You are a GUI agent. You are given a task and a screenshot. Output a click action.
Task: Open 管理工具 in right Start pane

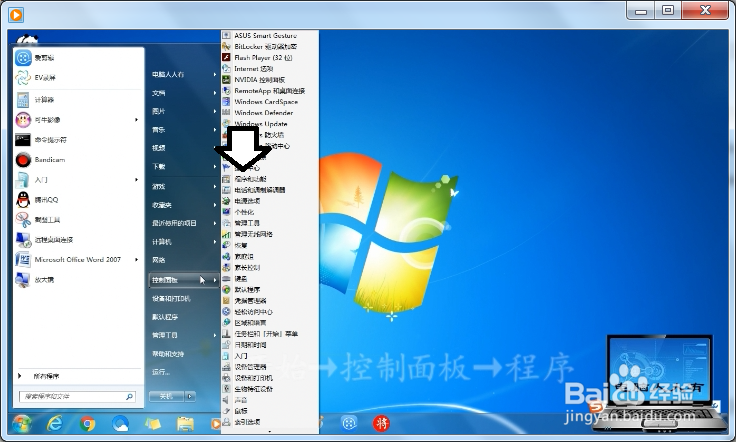[x=165, y=335]
